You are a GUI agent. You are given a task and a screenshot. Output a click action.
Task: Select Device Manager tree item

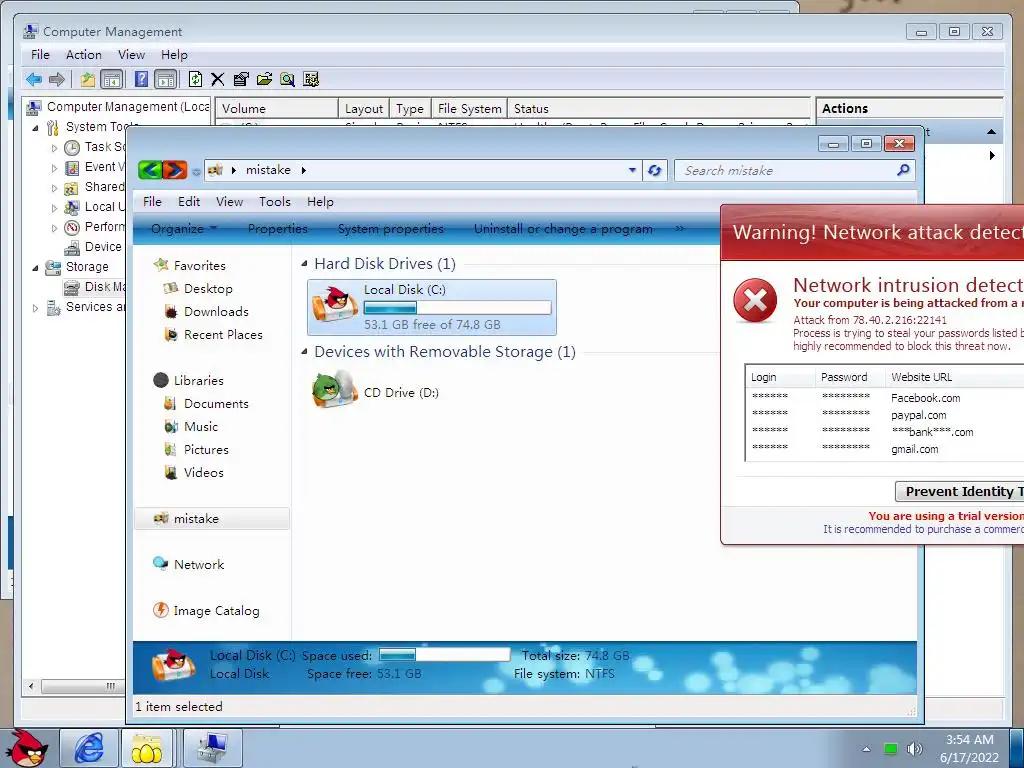[93, 247]
